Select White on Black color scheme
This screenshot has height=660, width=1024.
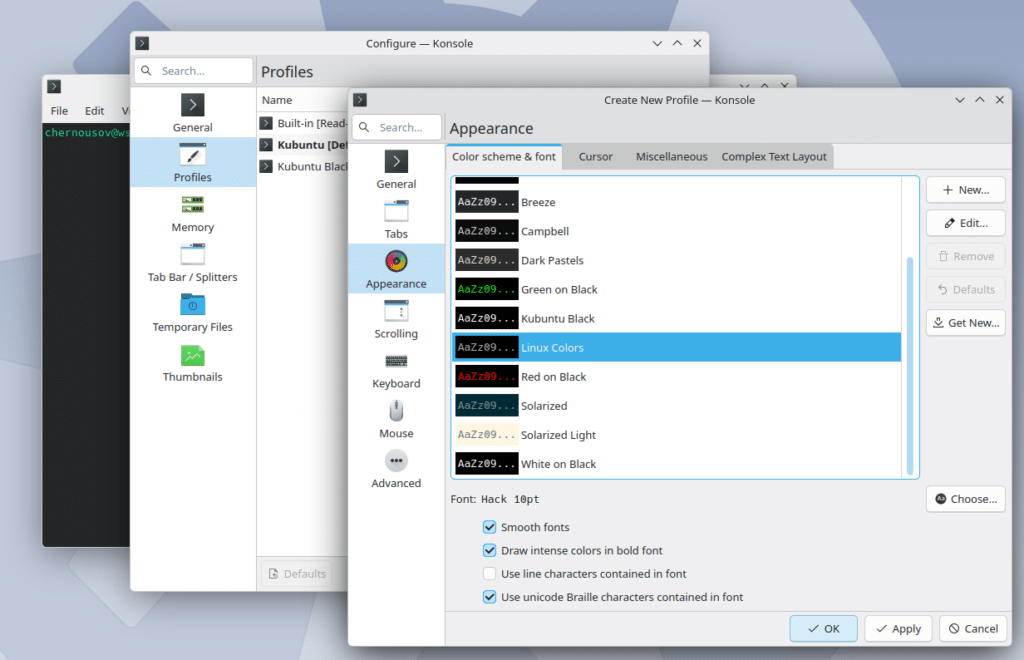point(677,464)
